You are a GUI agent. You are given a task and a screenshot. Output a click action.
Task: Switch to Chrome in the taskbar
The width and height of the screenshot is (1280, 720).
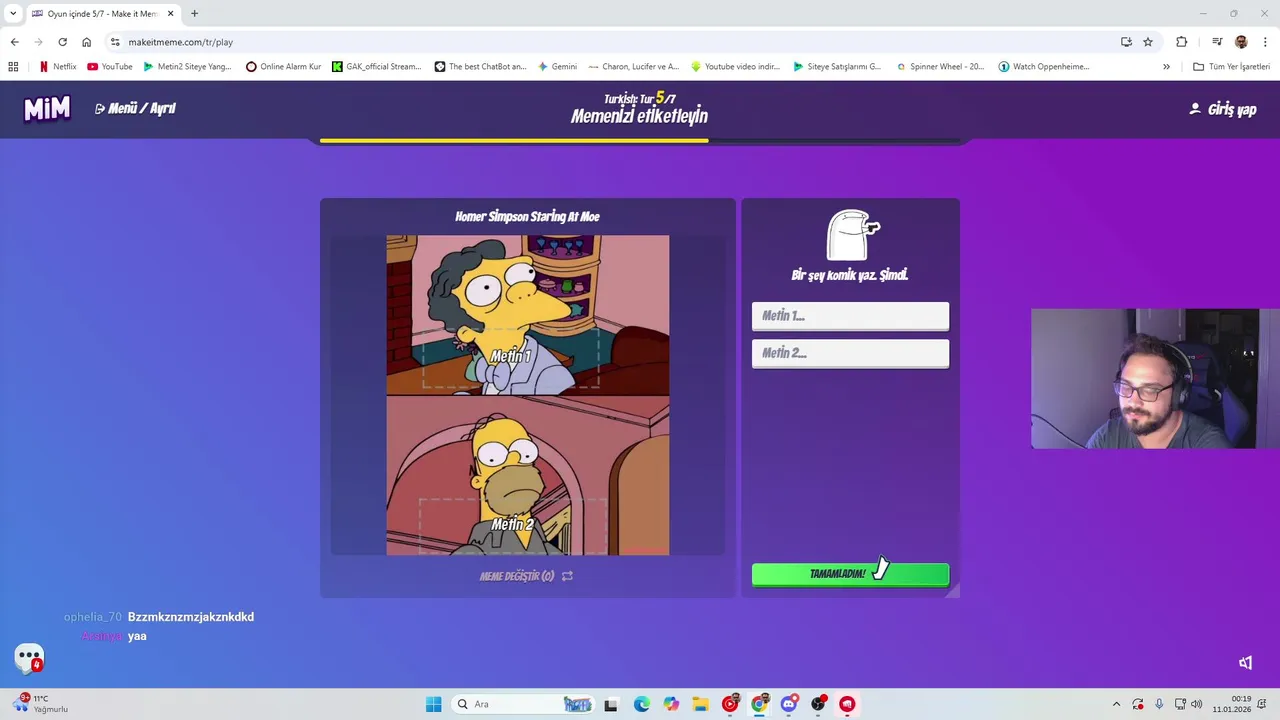click(x=759, y=704)
